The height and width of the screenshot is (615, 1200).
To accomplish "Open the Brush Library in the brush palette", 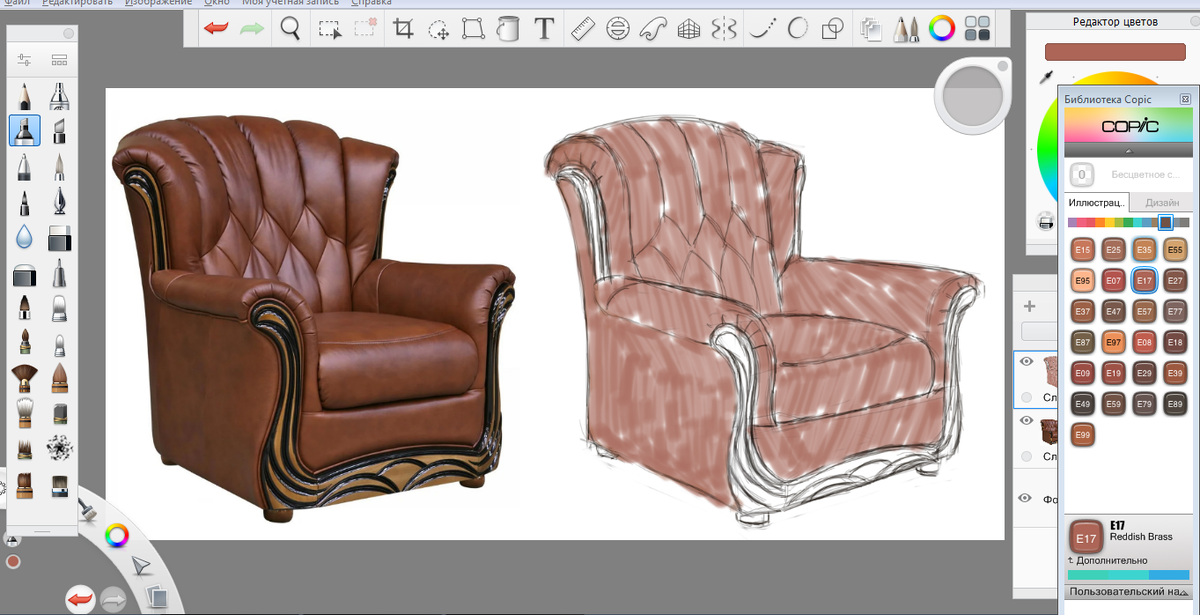I will (x=59, y=61).
